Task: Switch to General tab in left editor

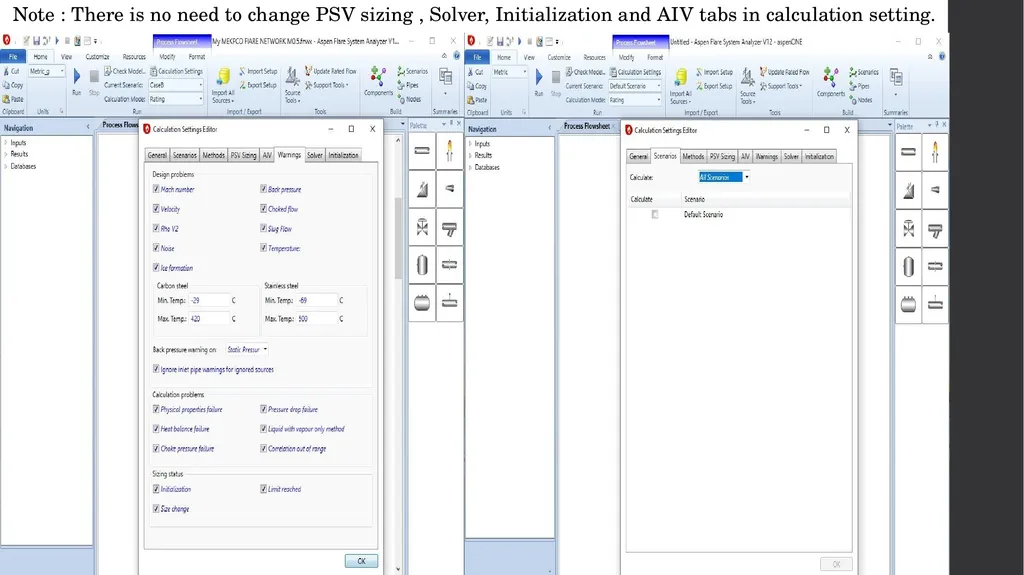Action: pyautogui.click(x=157, y=156)
